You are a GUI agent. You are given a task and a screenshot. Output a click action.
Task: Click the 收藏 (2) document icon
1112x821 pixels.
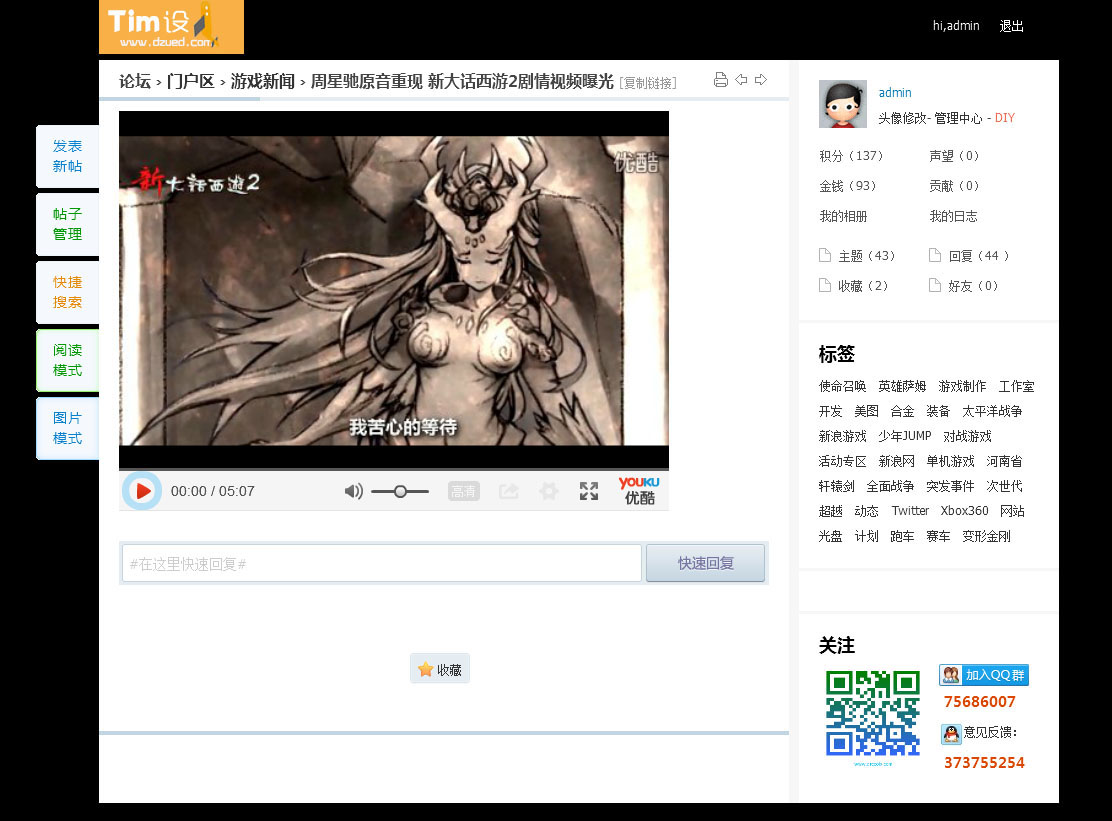[825, 285]
